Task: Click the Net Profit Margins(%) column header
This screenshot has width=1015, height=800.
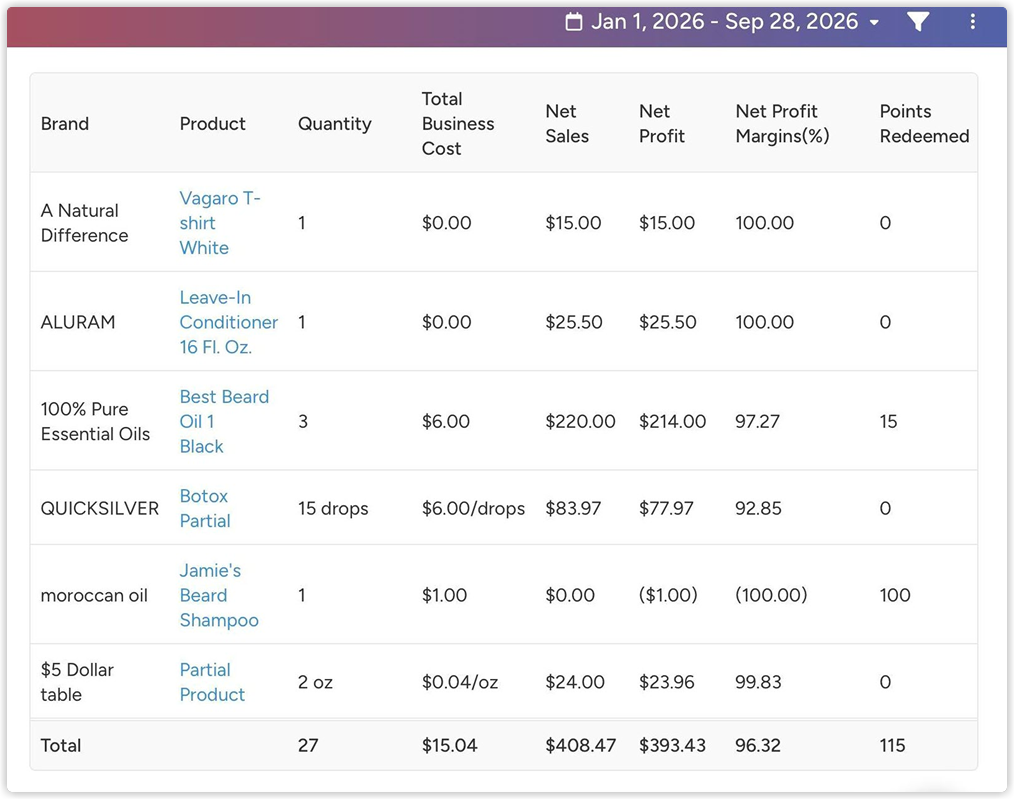Action: [782, 124]
